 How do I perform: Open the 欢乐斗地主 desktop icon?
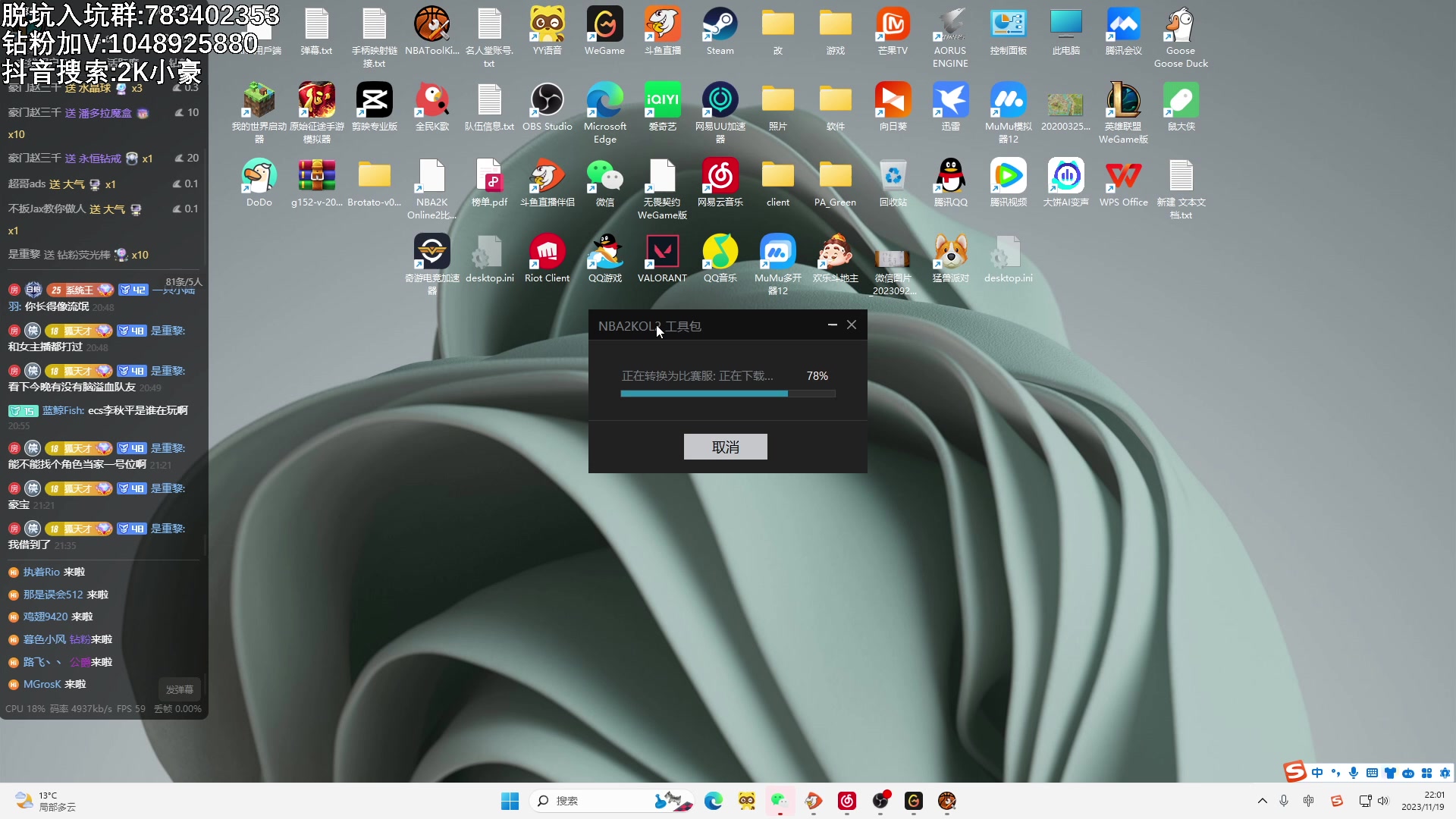(835, 259)
